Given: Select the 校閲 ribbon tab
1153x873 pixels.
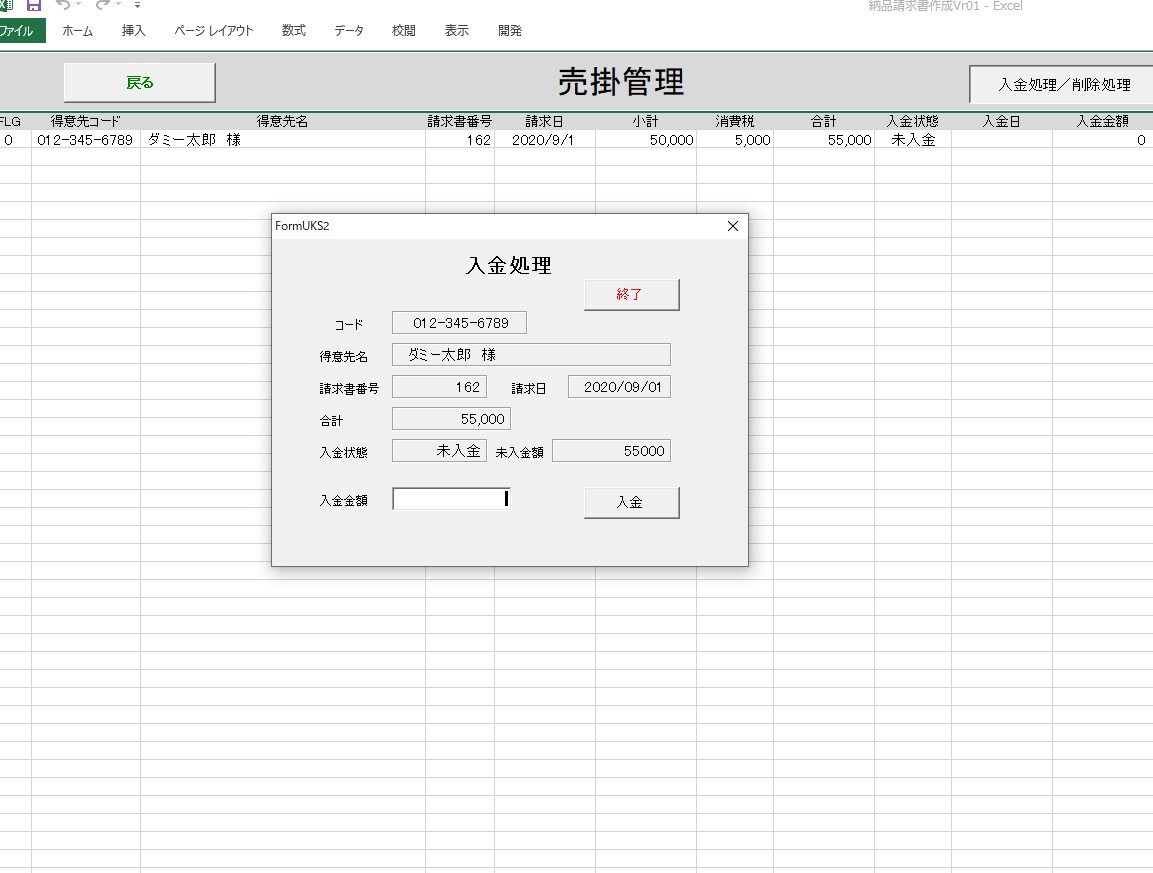Looking at the screenshot, I should coord(404,31).
